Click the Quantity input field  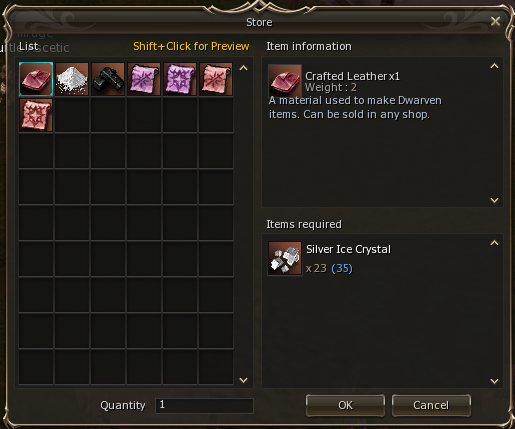click(x=204, y=405)
